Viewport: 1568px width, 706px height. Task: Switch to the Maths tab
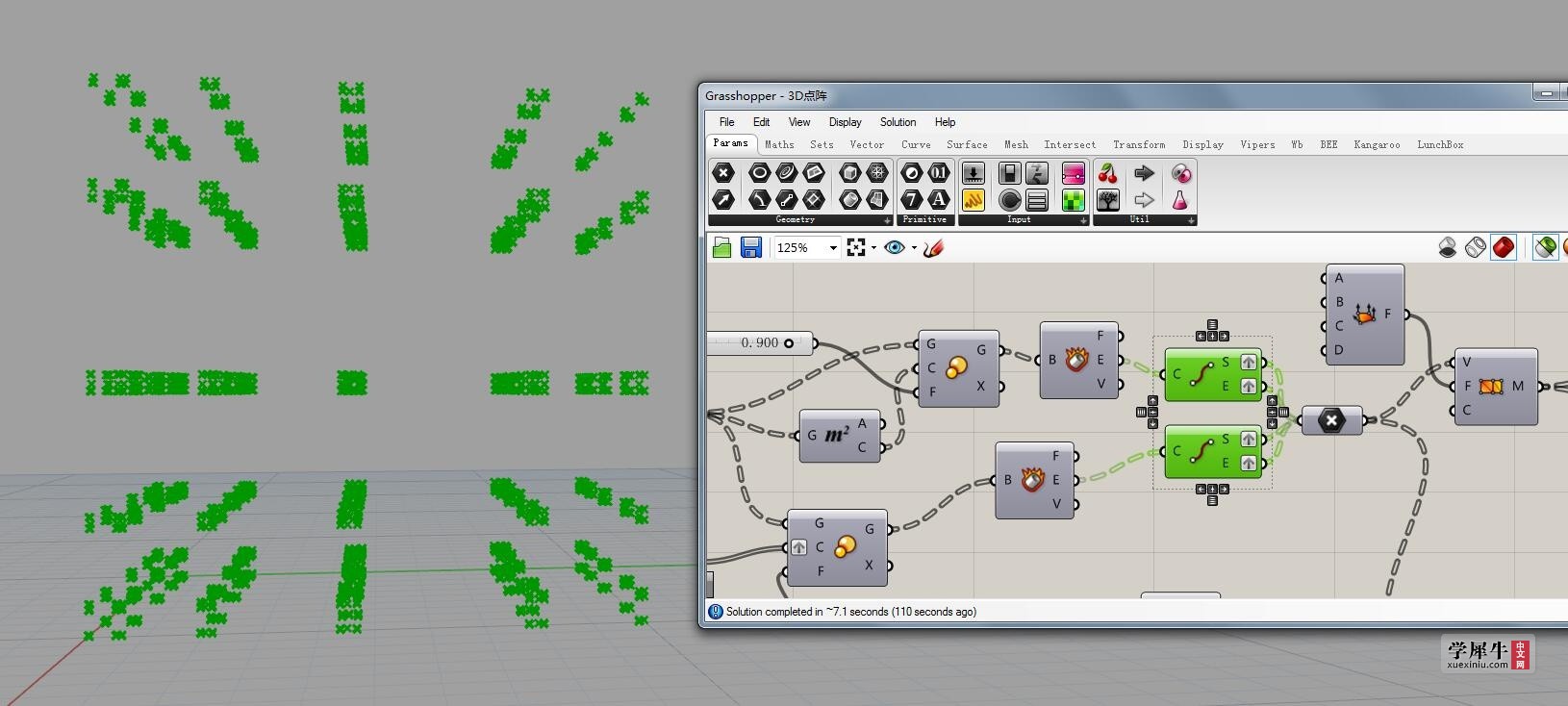click(x=779, y=144)
